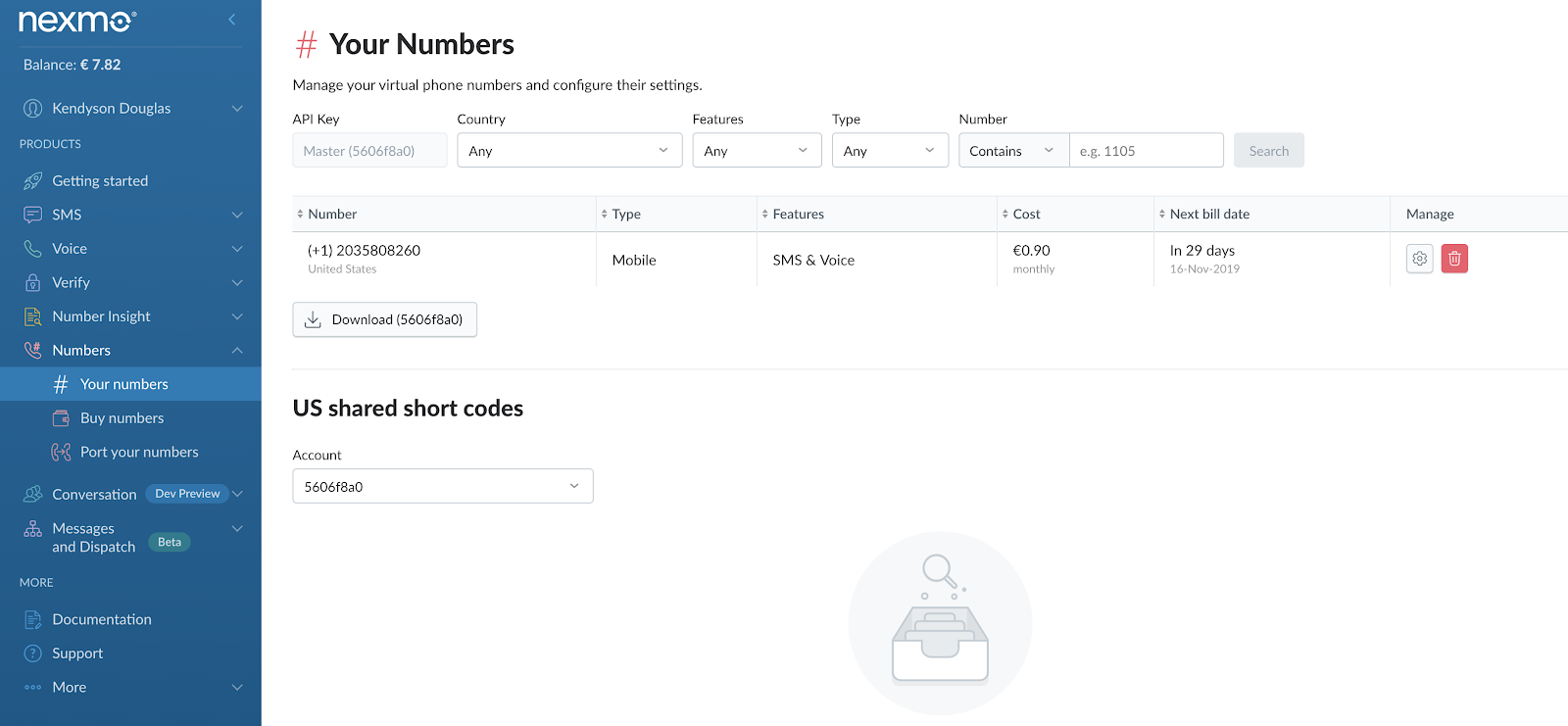Open the Type filter dropdown

(890, 150)
